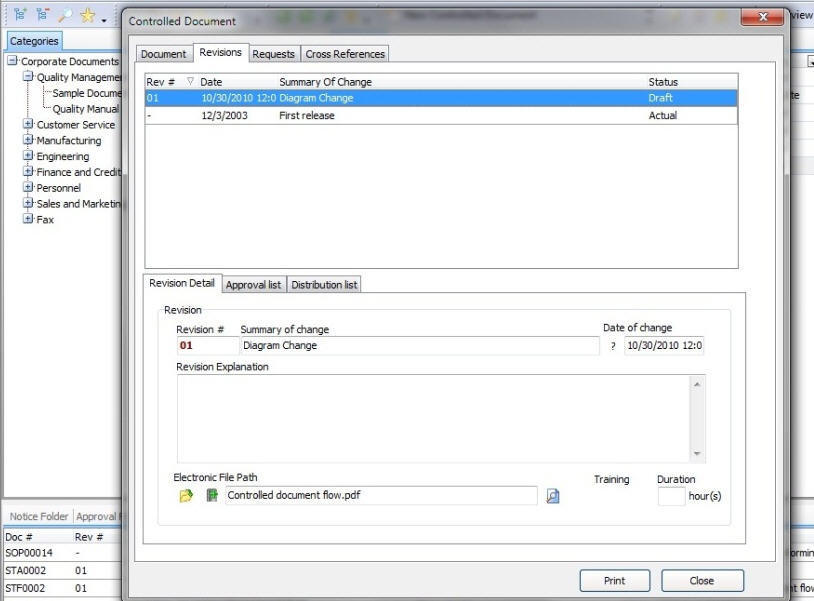Select the STF0002 row in background list
The image size is (814, 601).
pos(62,589)
